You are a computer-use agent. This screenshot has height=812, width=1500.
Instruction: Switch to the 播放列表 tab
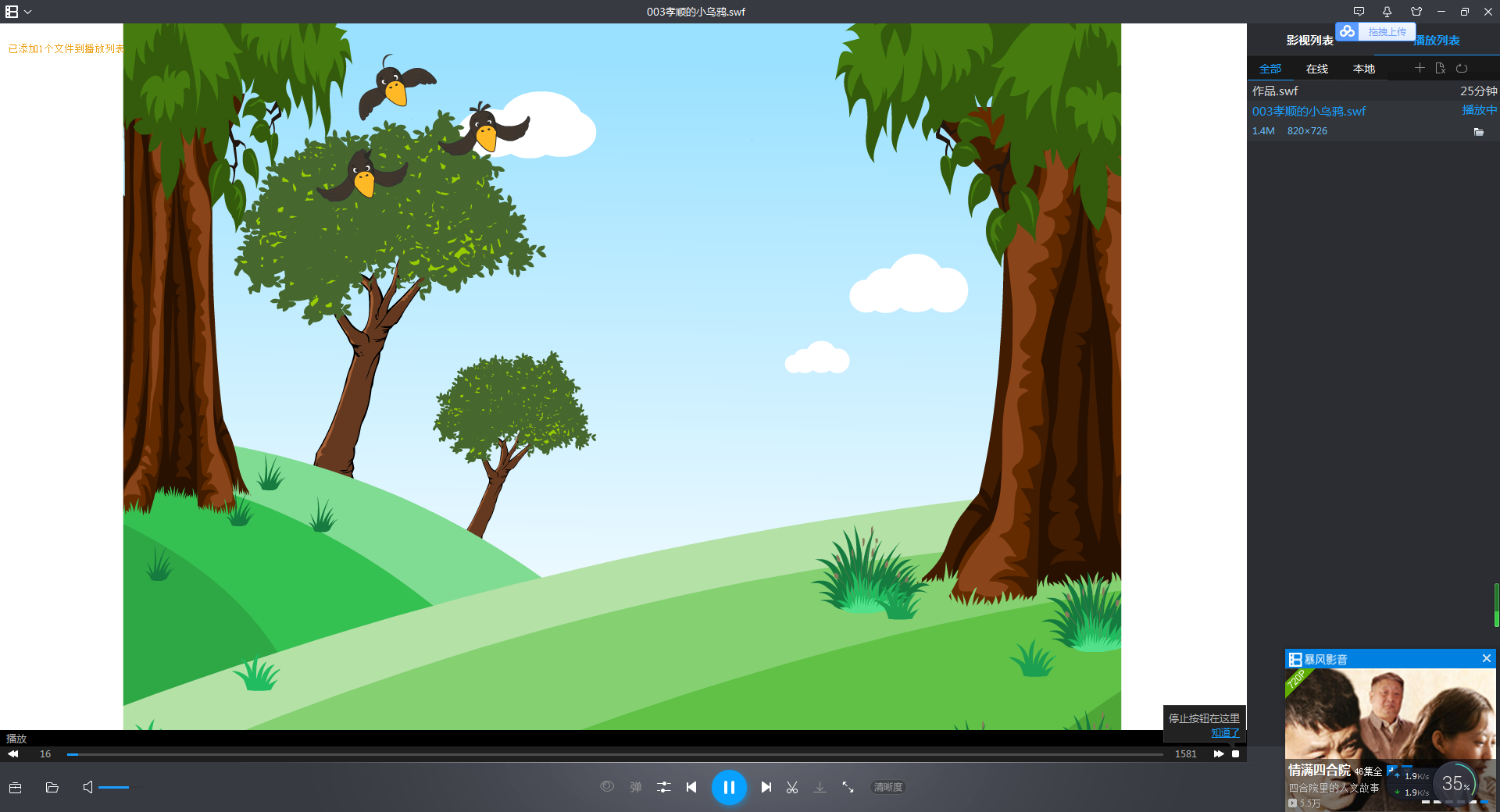pyautogui.click(x=1437, y=41)
